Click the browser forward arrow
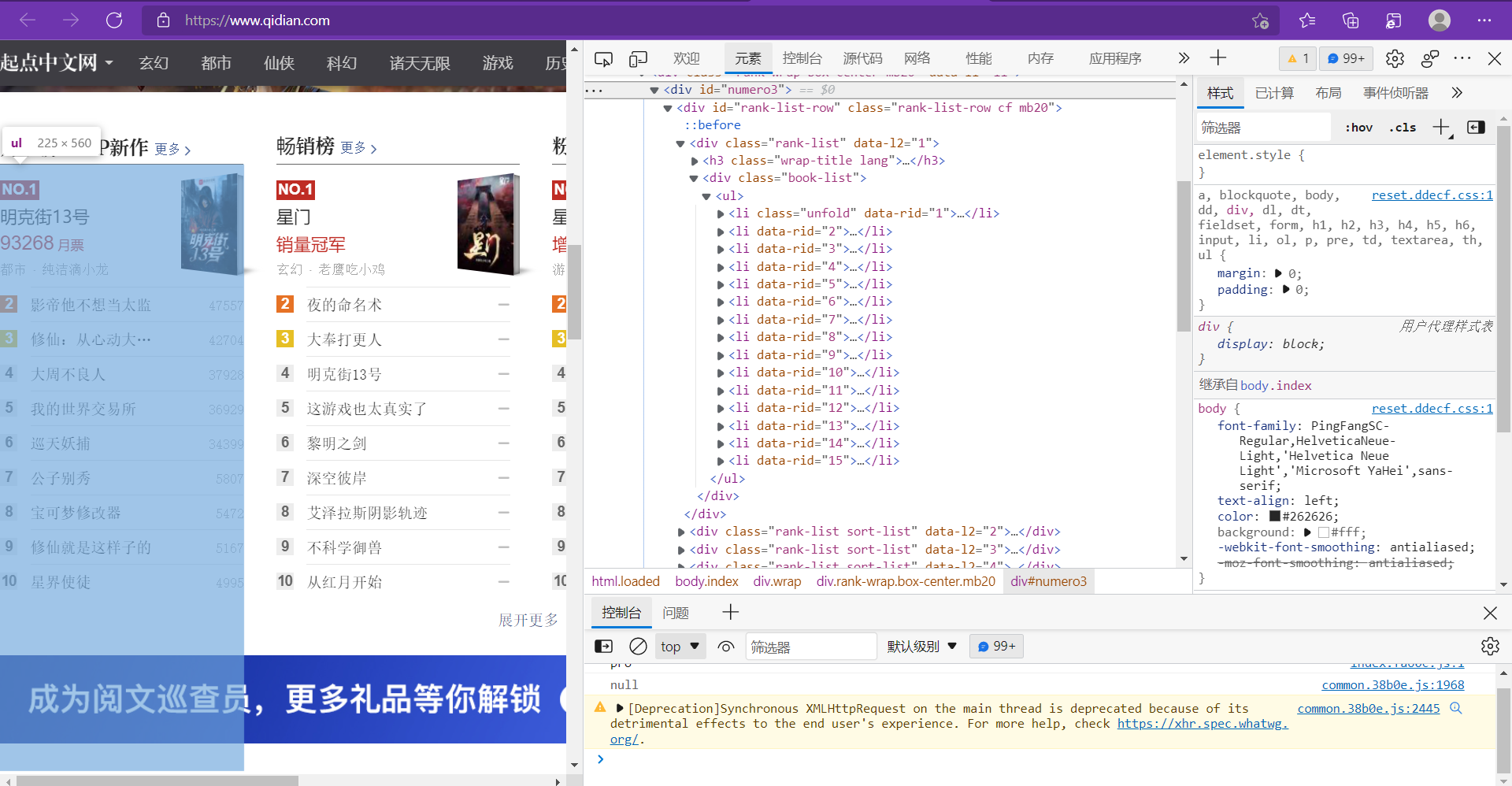This screenshot has height=786, width=1512. 71,20
